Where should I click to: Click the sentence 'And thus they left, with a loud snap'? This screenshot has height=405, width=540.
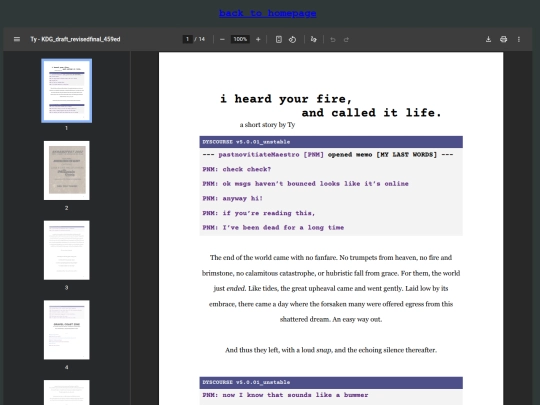(278, 350)
